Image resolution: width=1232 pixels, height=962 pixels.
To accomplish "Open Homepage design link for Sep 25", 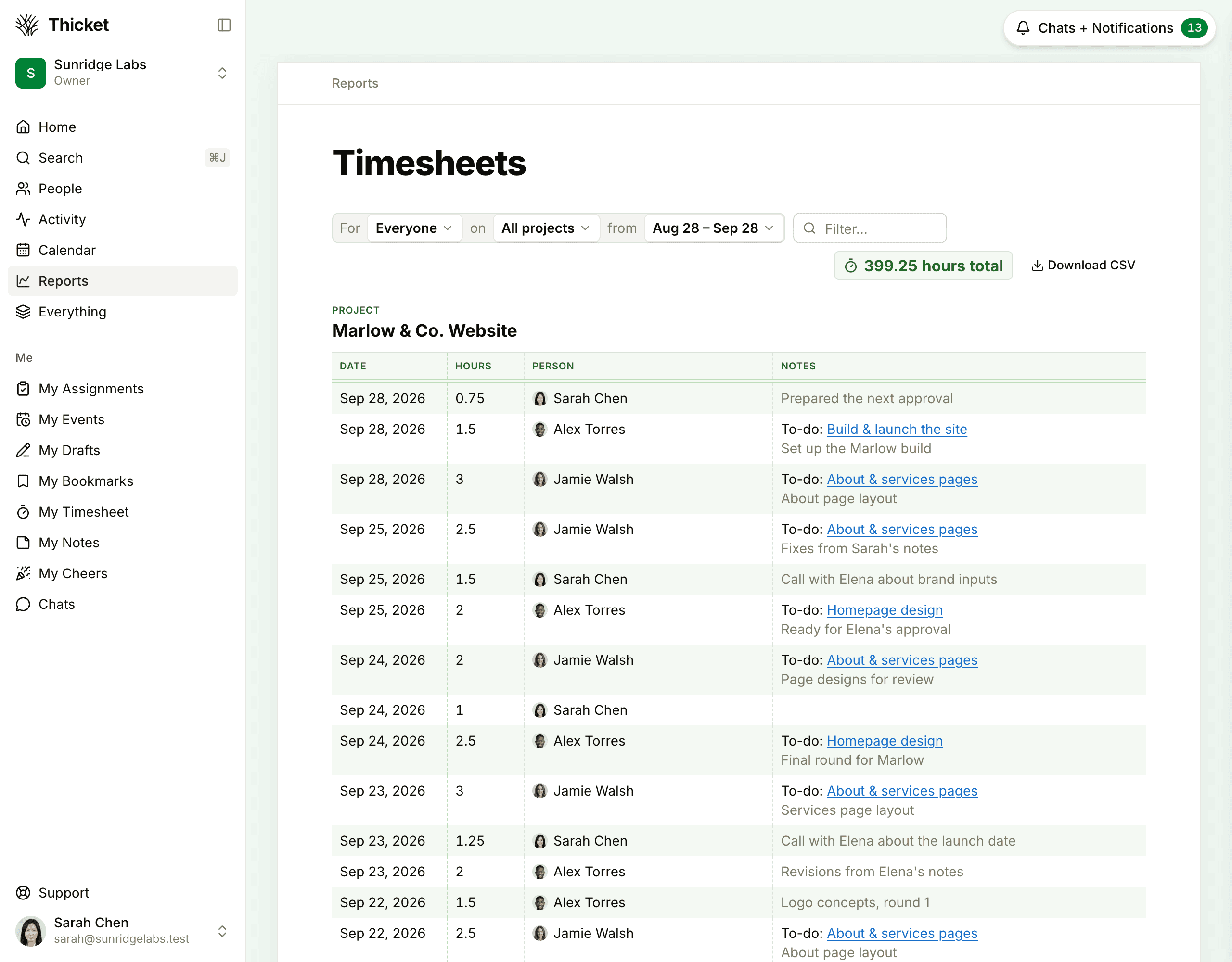I will pyautogui.click(x=885, y=610).
